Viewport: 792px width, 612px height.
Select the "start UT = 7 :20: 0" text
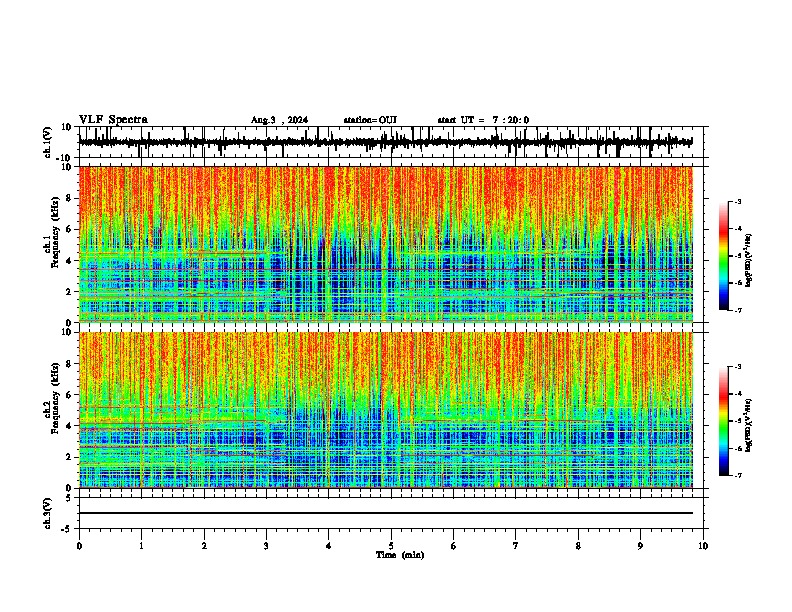point(483,120)
